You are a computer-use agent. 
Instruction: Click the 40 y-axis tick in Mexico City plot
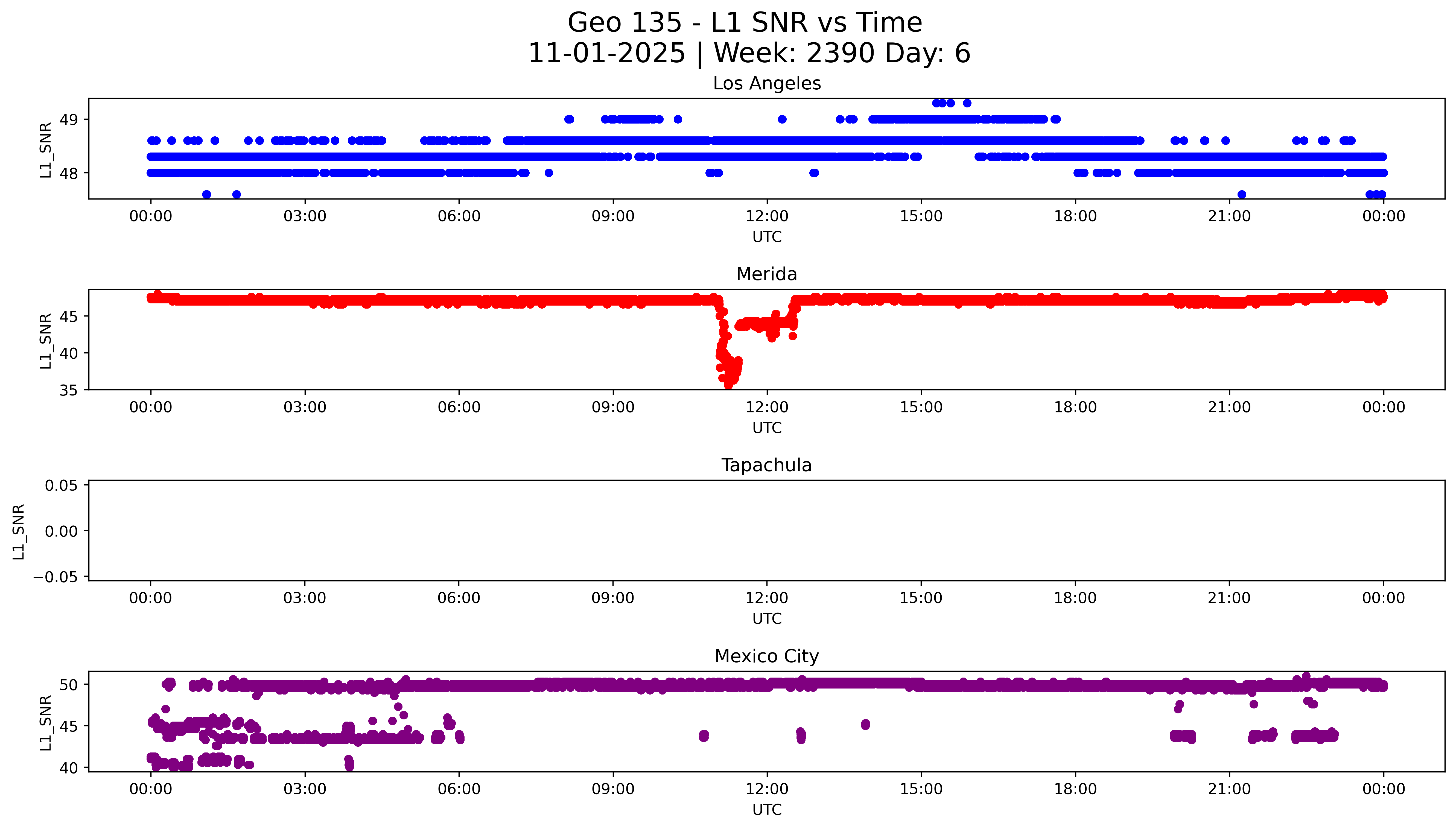69,768
